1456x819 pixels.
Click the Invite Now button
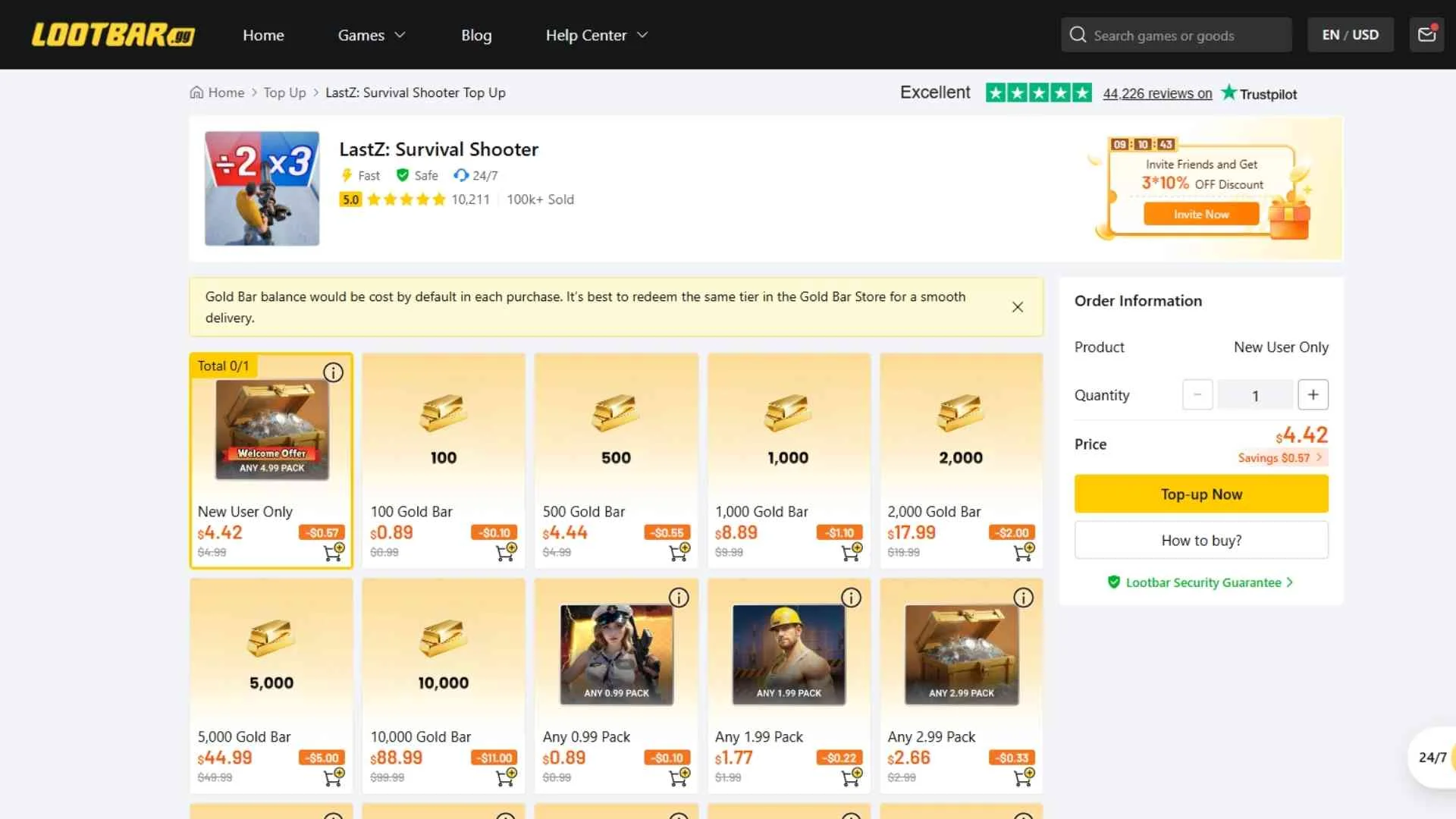pos(1201,215)
